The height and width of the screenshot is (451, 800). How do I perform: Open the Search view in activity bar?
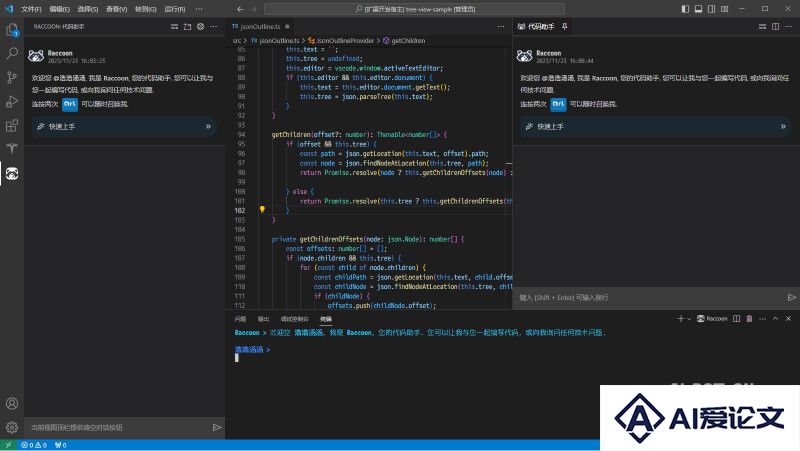(12, 53)
